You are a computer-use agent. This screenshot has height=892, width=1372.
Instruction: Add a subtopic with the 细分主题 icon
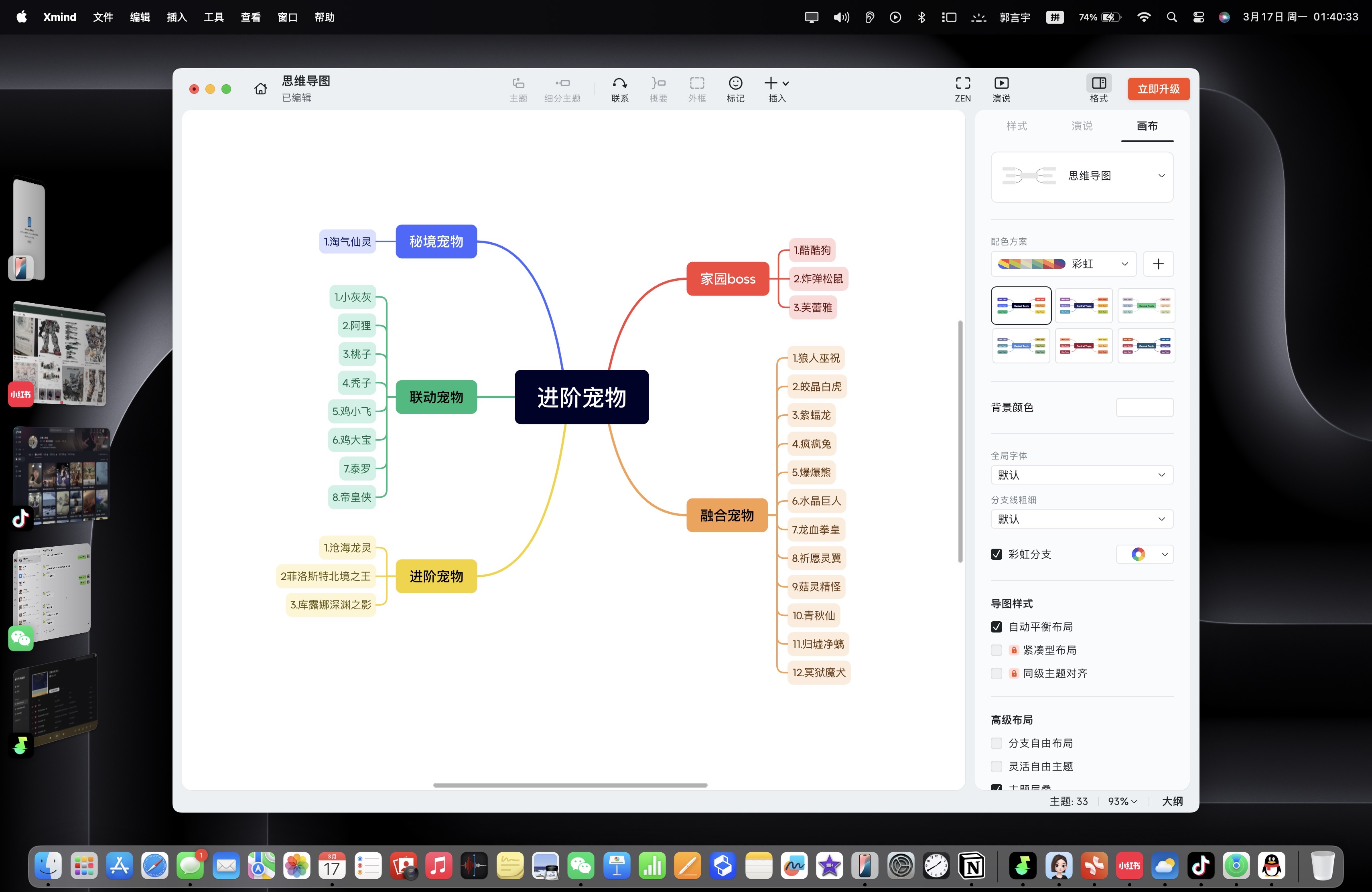click(562, 89)
